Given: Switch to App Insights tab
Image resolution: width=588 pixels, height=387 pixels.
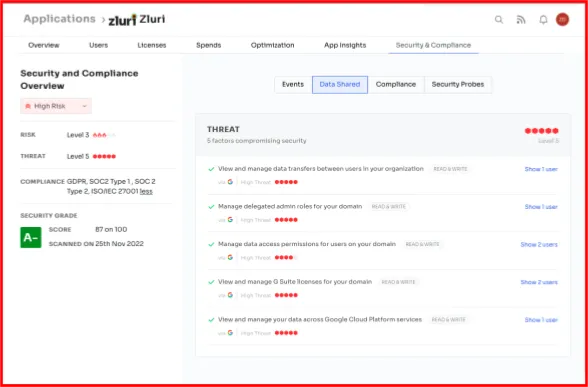Looking at the screenshot, I should [x=345, y=45].
